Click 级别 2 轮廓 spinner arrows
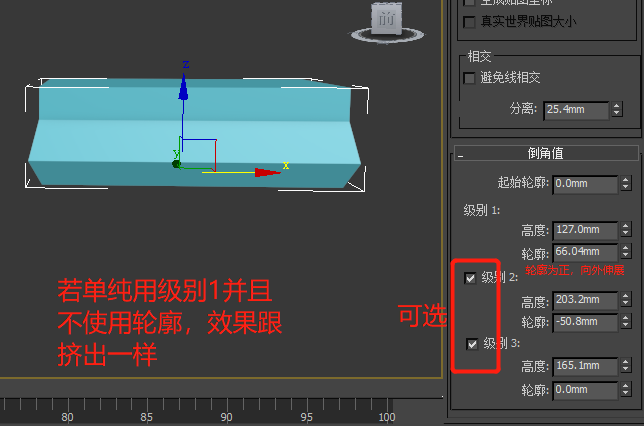The image size is (644, 426). point(626,321)
